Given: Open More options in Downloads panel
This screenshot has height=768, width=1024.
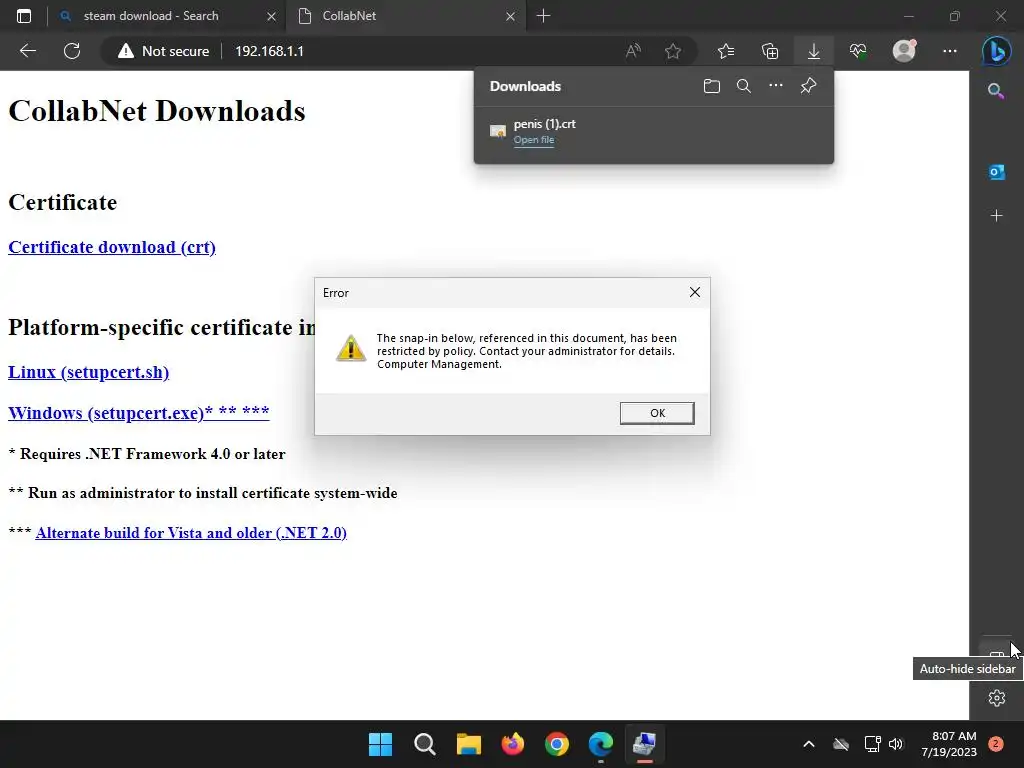Looking at the screenshot, I should pos(775,86).
